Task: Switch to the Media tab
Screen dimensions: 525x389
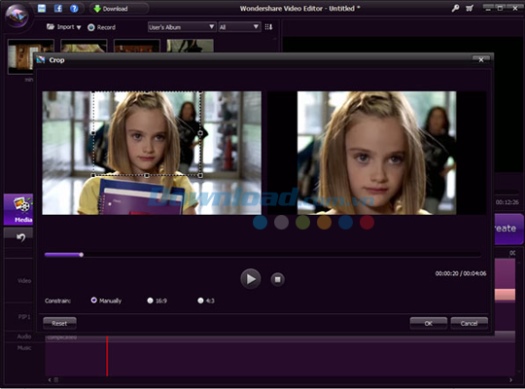Action: coord(18,209)
